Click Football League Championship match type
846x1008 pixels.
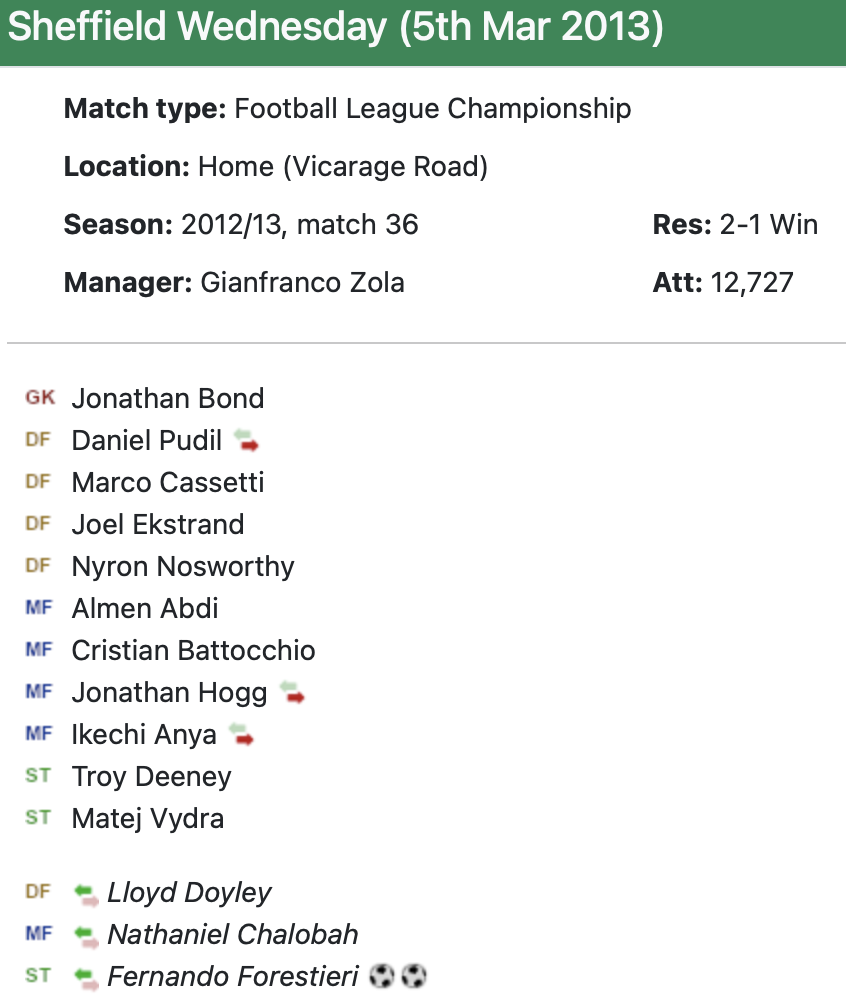point(432,109)
